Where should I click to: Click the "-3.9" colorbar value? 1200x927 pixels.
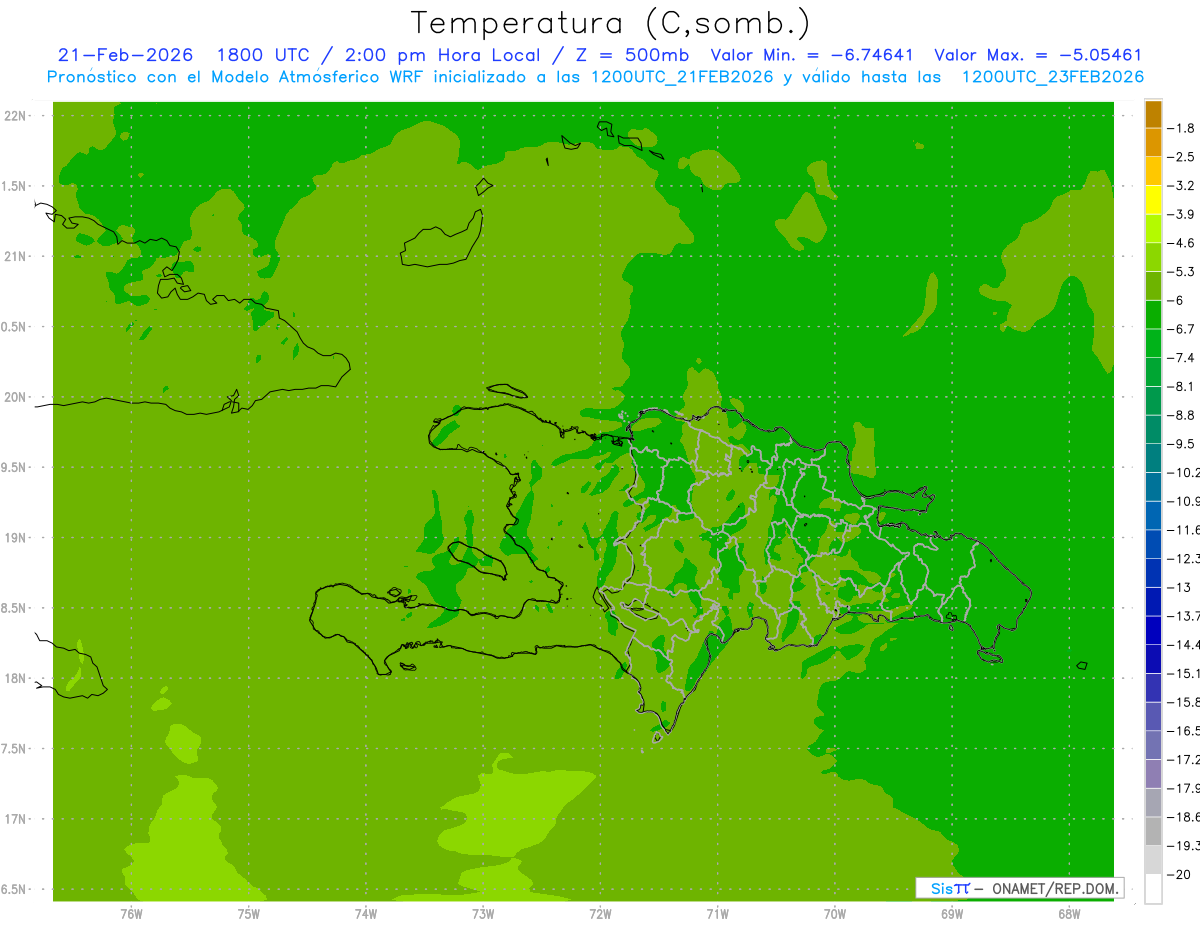pos(1181,214)
